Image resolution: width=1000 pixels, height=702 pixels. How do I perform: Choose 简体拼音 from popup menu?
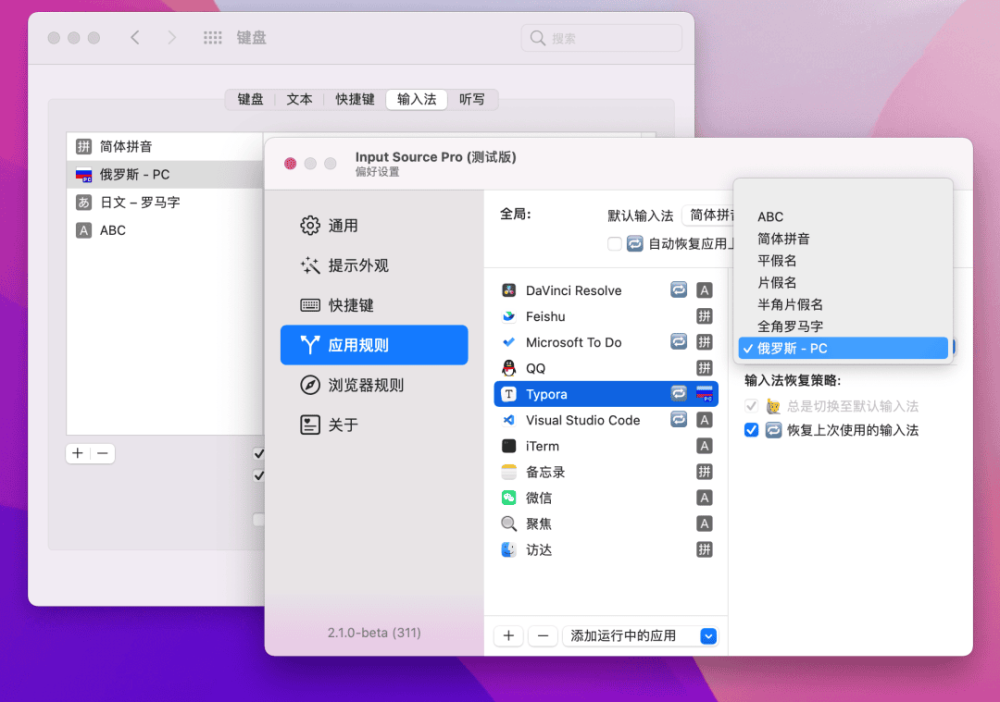[x=843, y=239]
